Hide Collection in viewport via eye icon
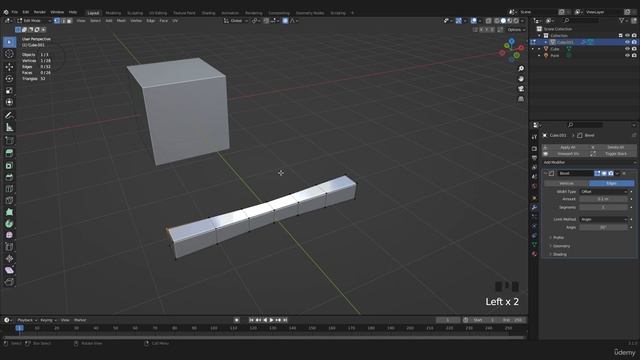Image resolution: width=640 pixels, height=360 pixels. [627, 36]
